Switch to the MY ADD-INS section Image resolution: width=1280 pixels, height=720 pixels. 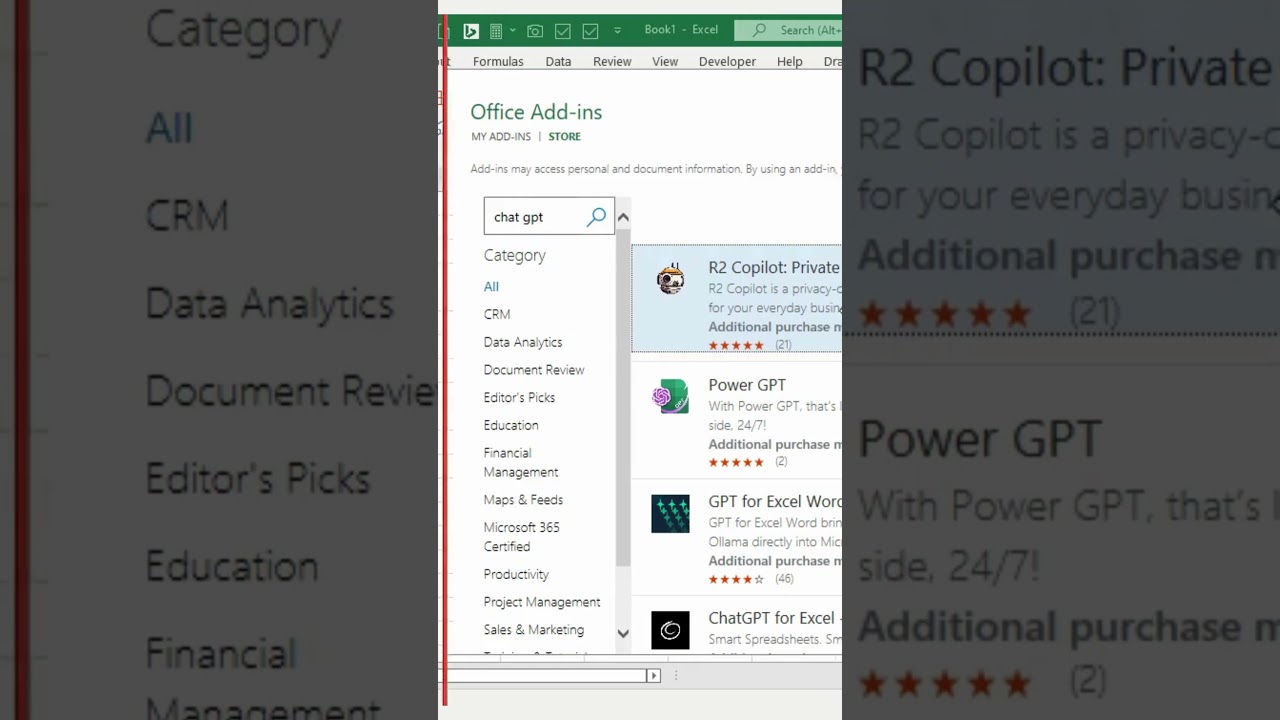(x=501, y=136)
